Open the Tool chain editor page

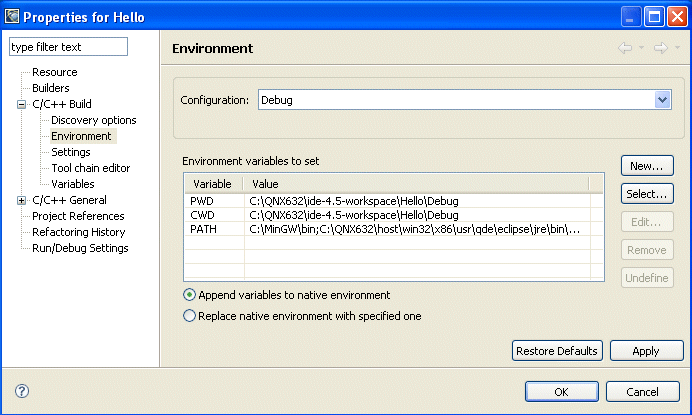pos(90,168)
